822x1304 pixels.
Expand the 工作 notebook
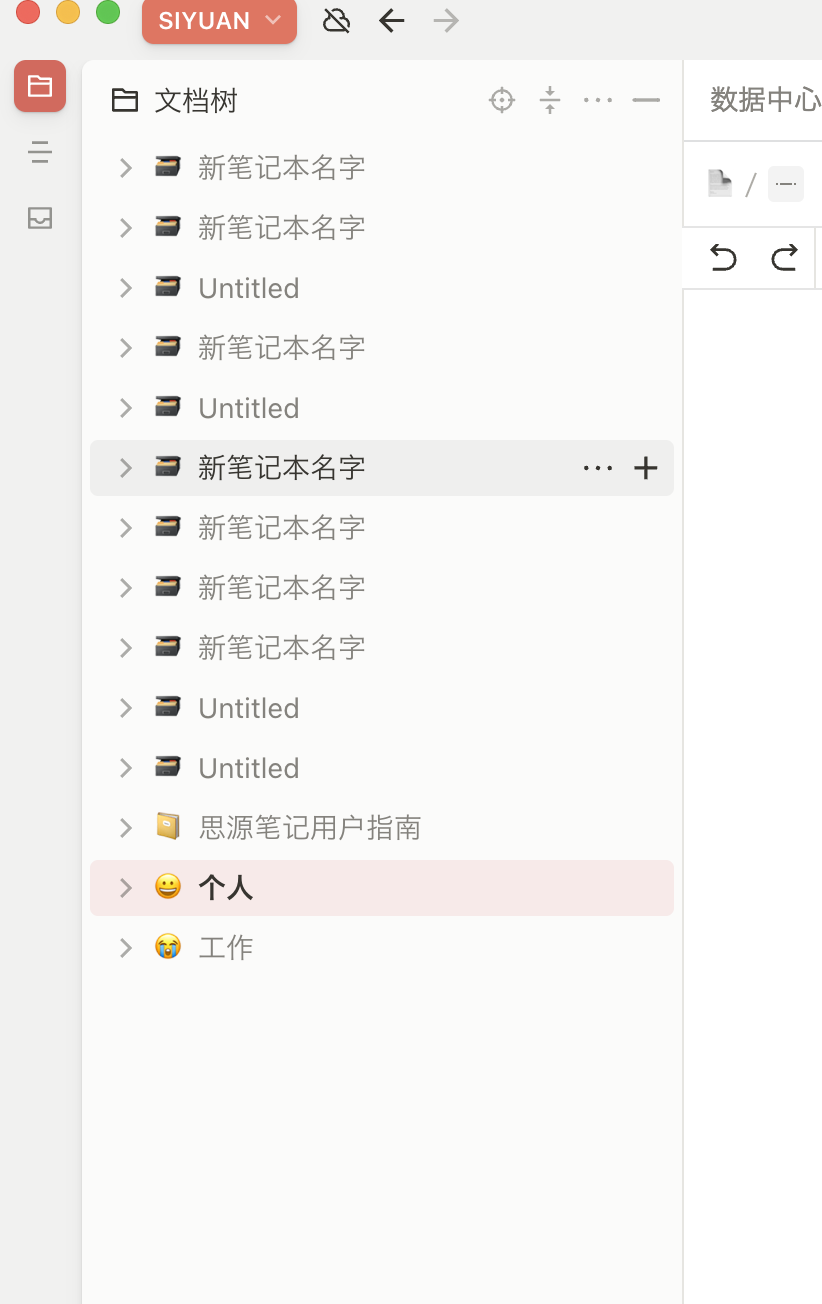(x=126, y=948)
